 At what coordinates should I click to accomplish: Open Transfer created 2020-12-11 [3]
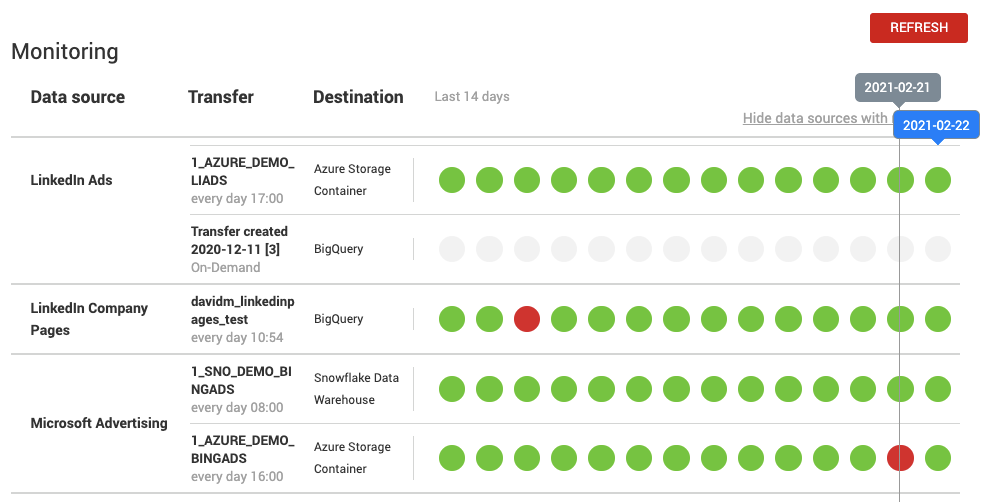coord(239,239)
